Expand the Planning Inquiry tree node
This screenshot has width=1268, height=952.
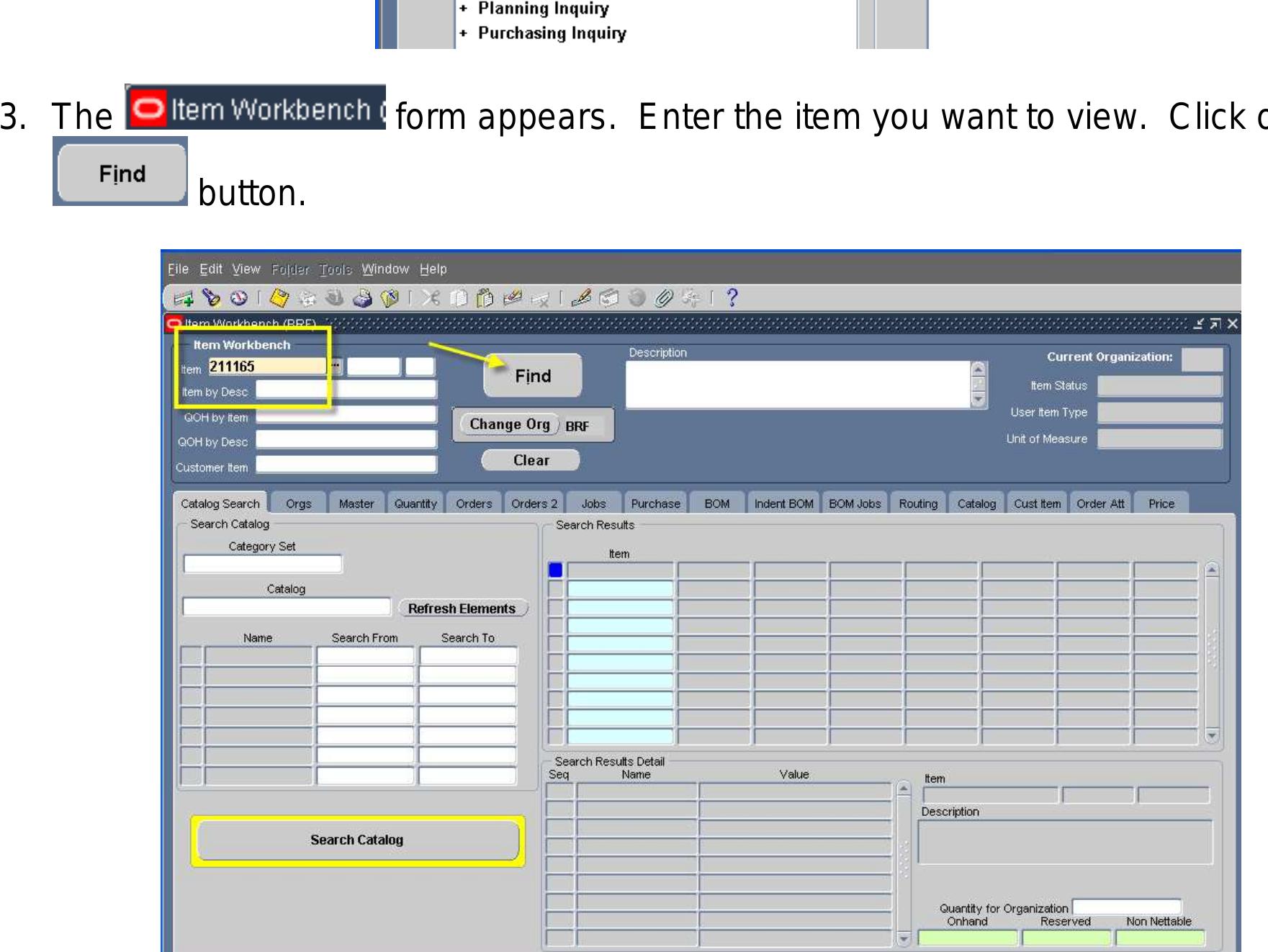[x=463, y=8]
